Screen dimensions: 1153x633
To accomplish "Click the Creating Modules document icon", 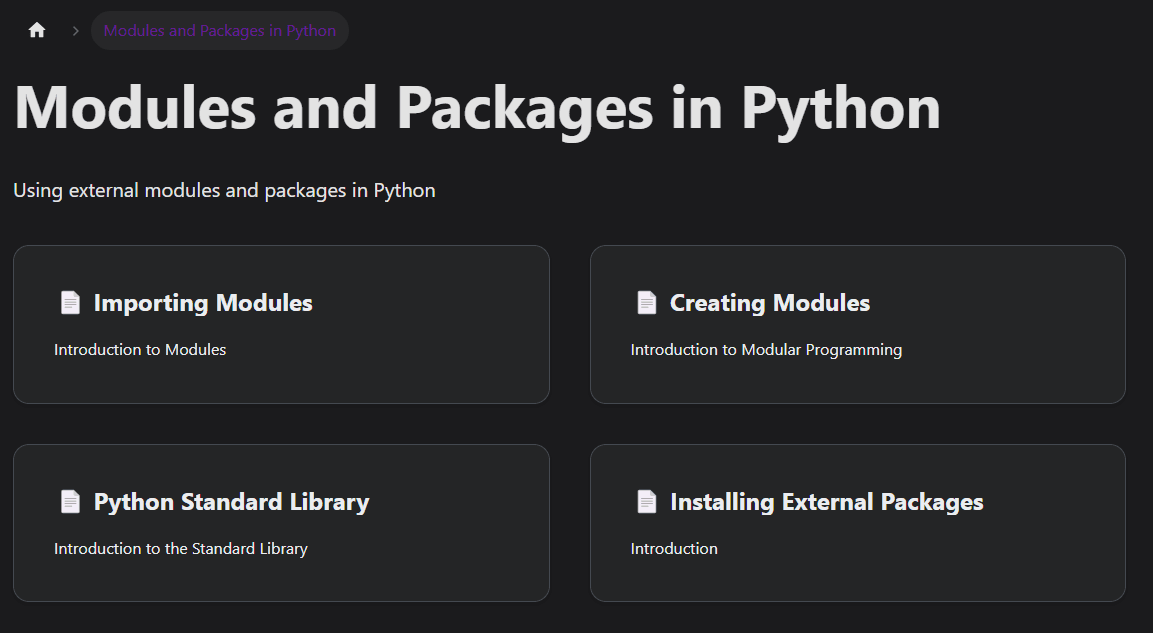I will point(647,303).
